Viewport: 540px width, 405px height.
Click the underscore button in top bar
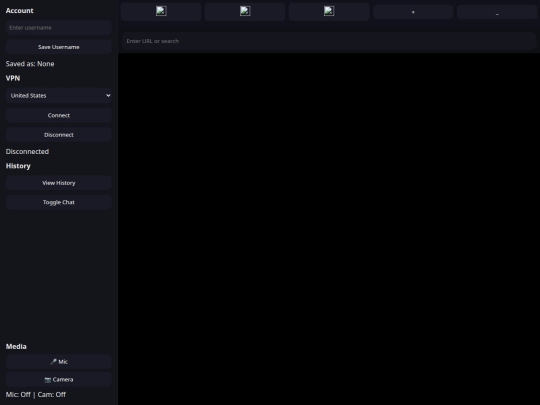(x=497, y=12)
